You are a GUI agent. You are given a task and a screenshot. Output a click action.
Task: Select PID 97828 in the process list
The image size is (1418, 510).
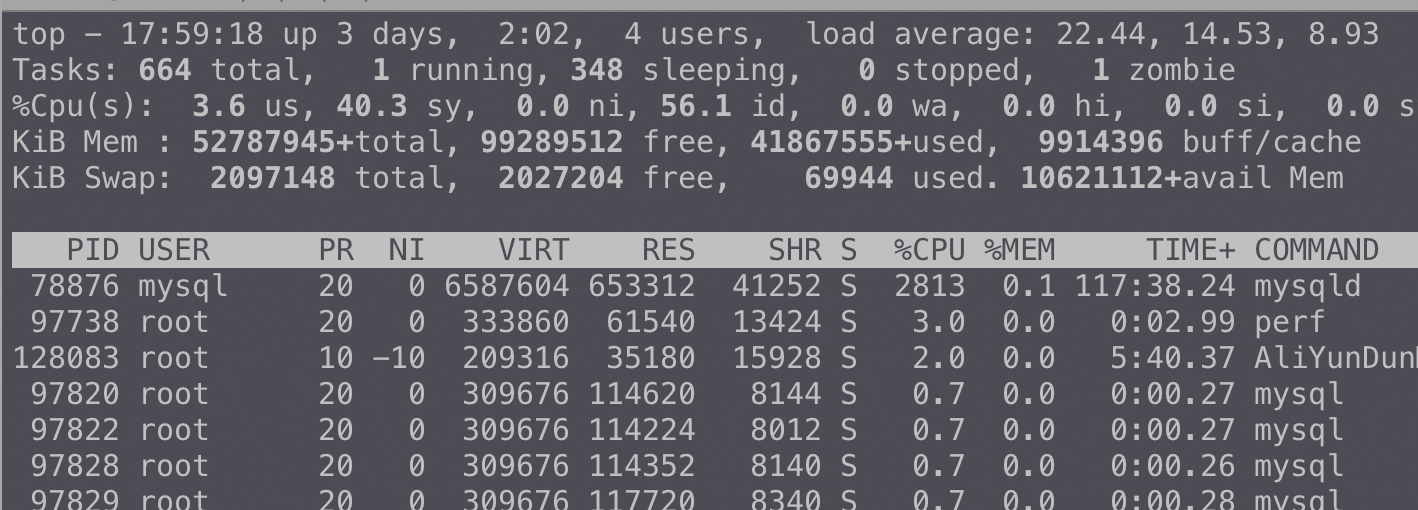click(74, 467)
